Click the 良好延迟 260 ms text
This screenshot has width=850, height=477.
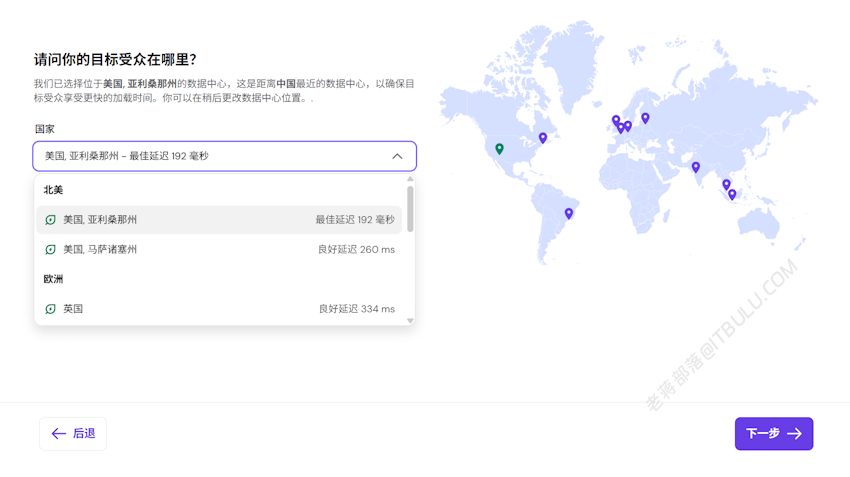[x=356, y=249]
